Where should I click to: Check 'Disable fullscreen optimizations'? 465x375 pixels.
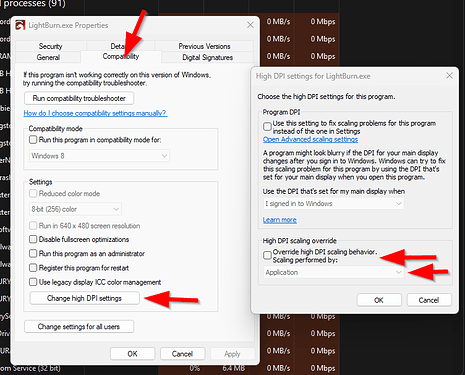[33, 239]
